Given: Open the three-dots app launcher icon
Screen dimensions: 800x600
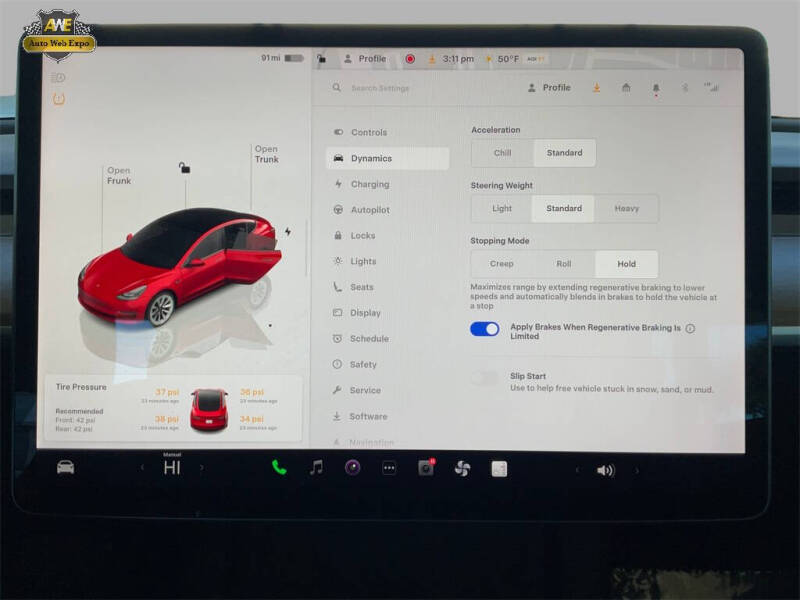Looking at the screenshot, I should click(x=387, y=466).
